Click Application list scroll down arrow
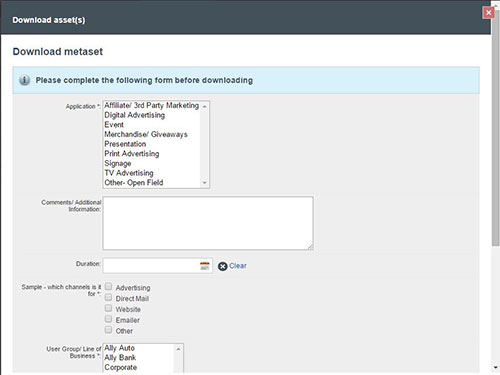 (205, 183)
